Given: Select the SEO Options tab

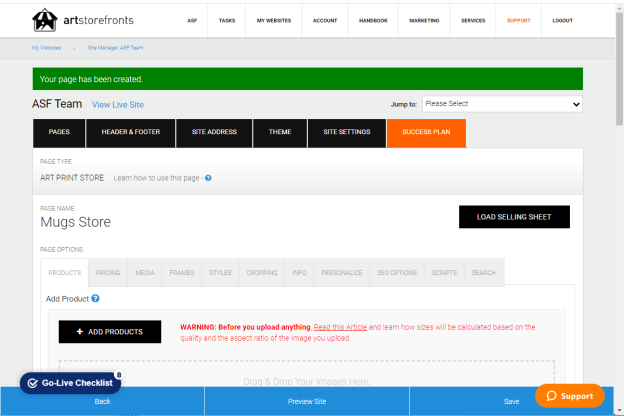Looking at the screenshot, I should [x=397, y=273].
